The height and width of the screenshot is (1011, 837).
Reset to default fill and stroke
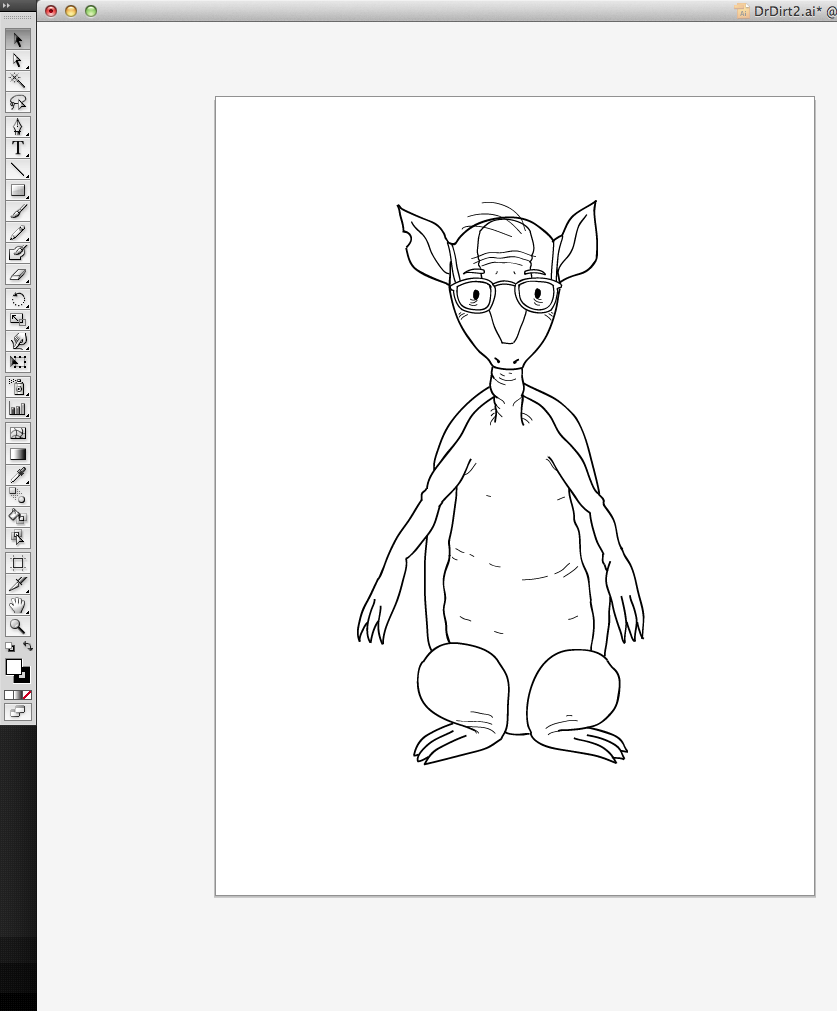(10, 647)
